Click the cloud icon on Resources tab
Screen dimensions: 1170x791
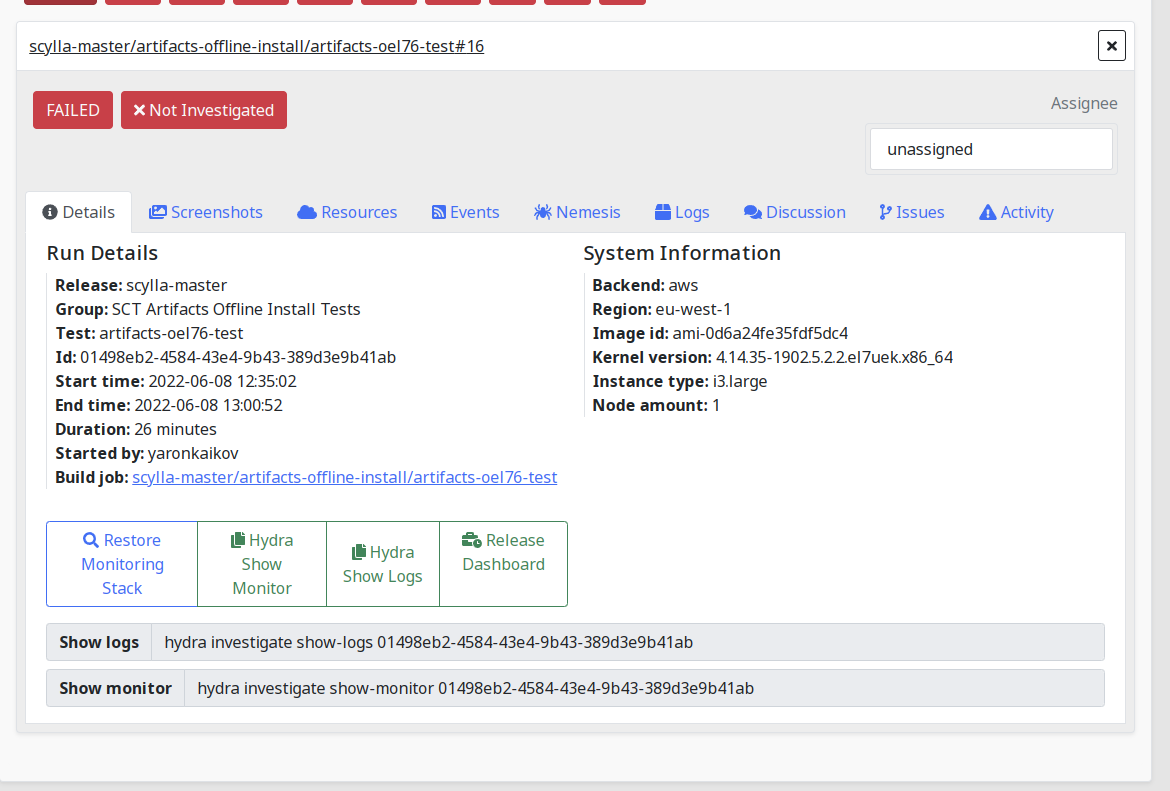tap(307, 212)
